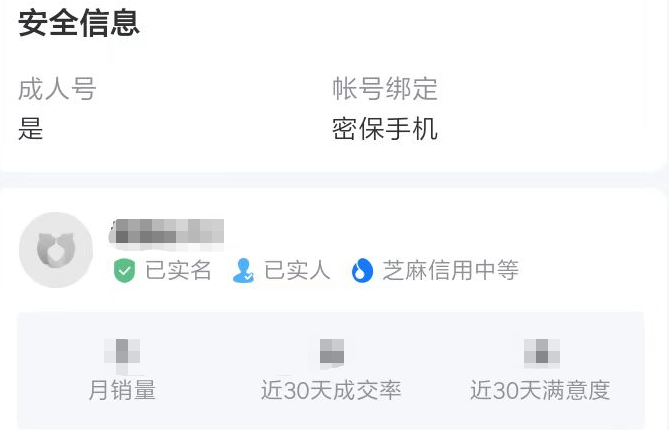
Task: Select the 月销量 statistic
Action: click(x=122, y=390)
